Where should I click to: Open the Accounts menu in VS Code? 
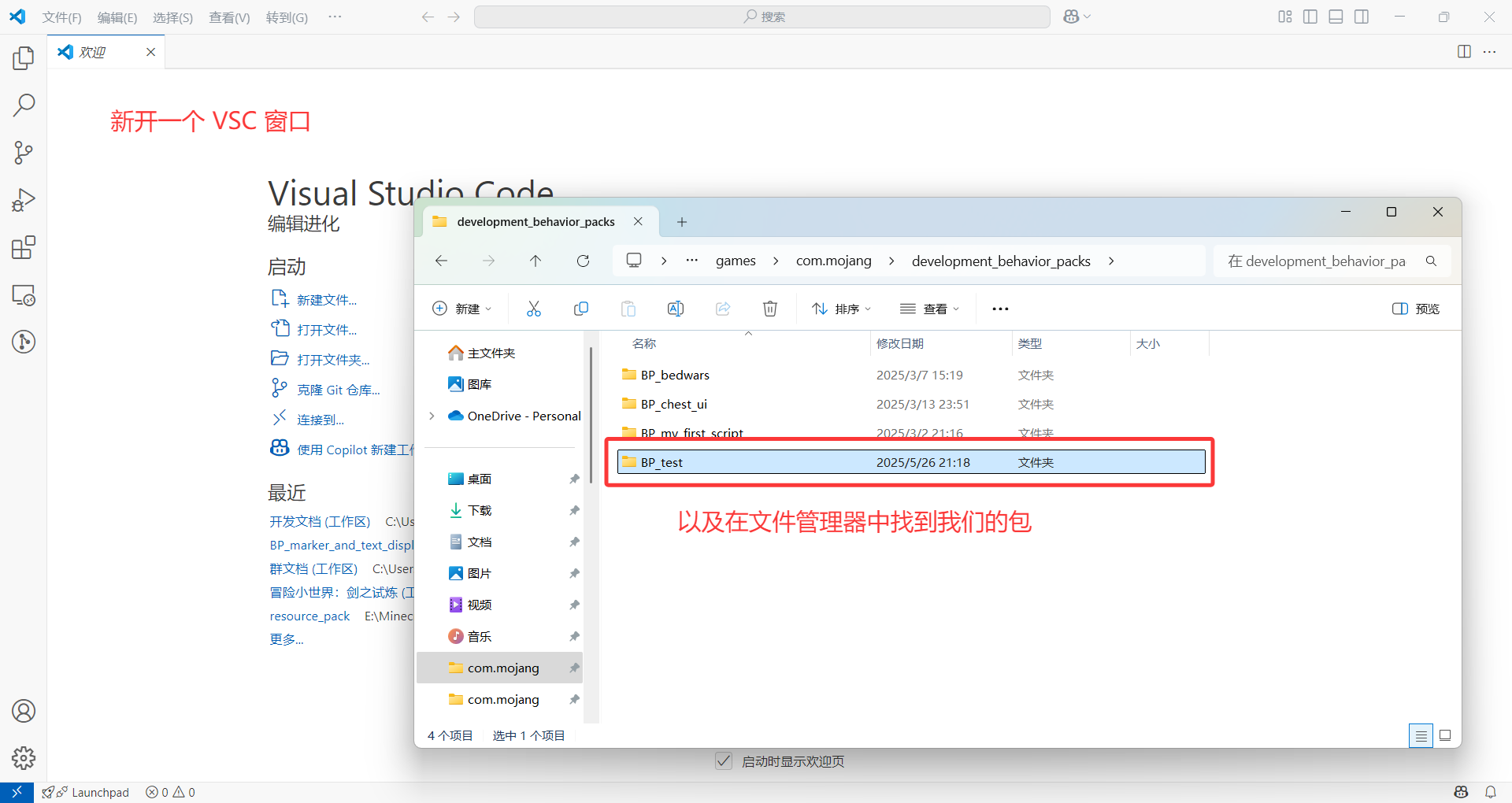[x=24, y=711]
